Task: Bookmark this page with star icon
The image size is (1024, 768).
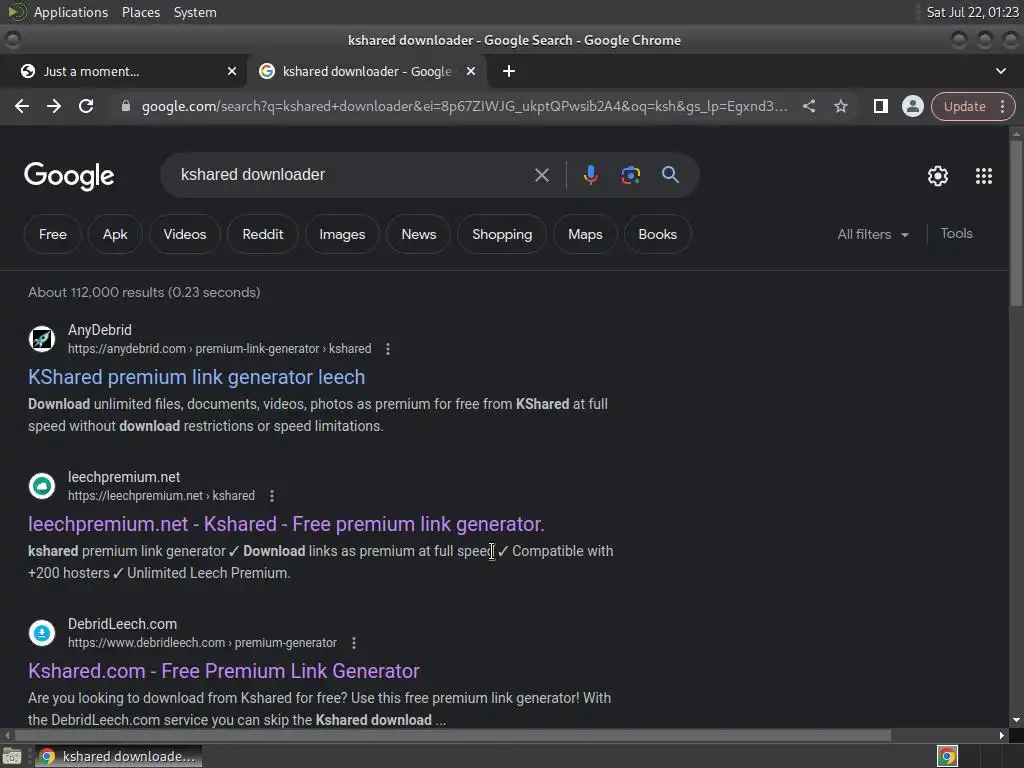Action: pyautogui.click(x=841, y=106)
